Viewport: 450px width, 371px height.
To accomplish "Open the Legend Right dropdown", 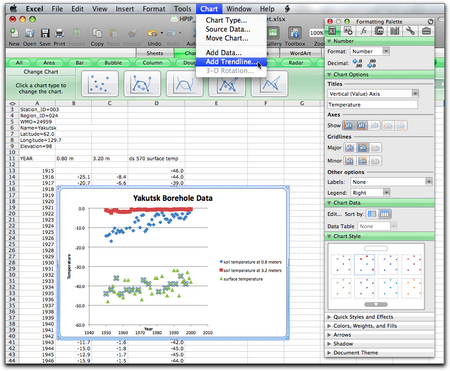I will pos(370,193).
